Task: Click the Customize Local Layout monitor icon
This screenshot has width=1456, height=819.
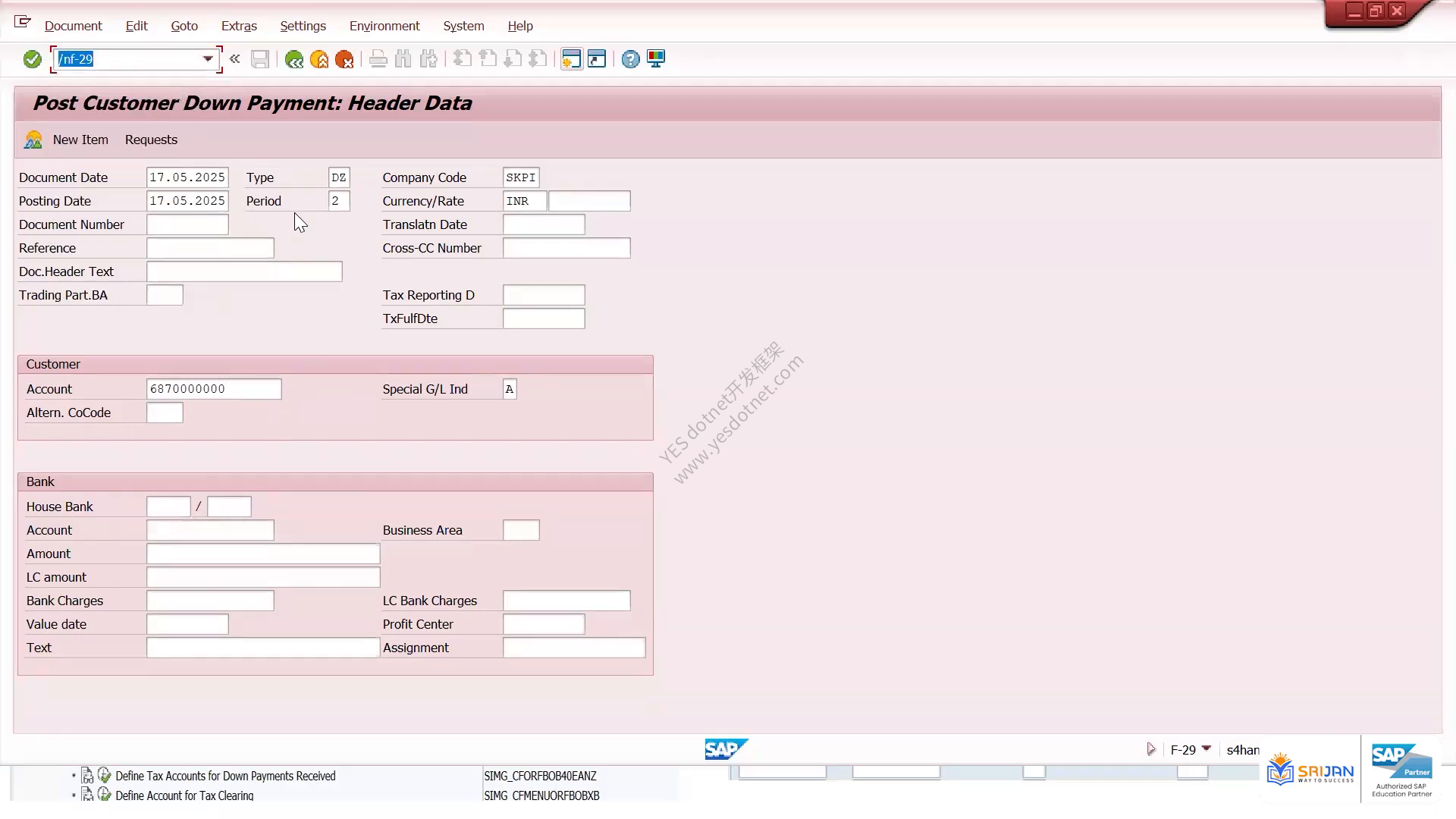Action: coord(656,59)
